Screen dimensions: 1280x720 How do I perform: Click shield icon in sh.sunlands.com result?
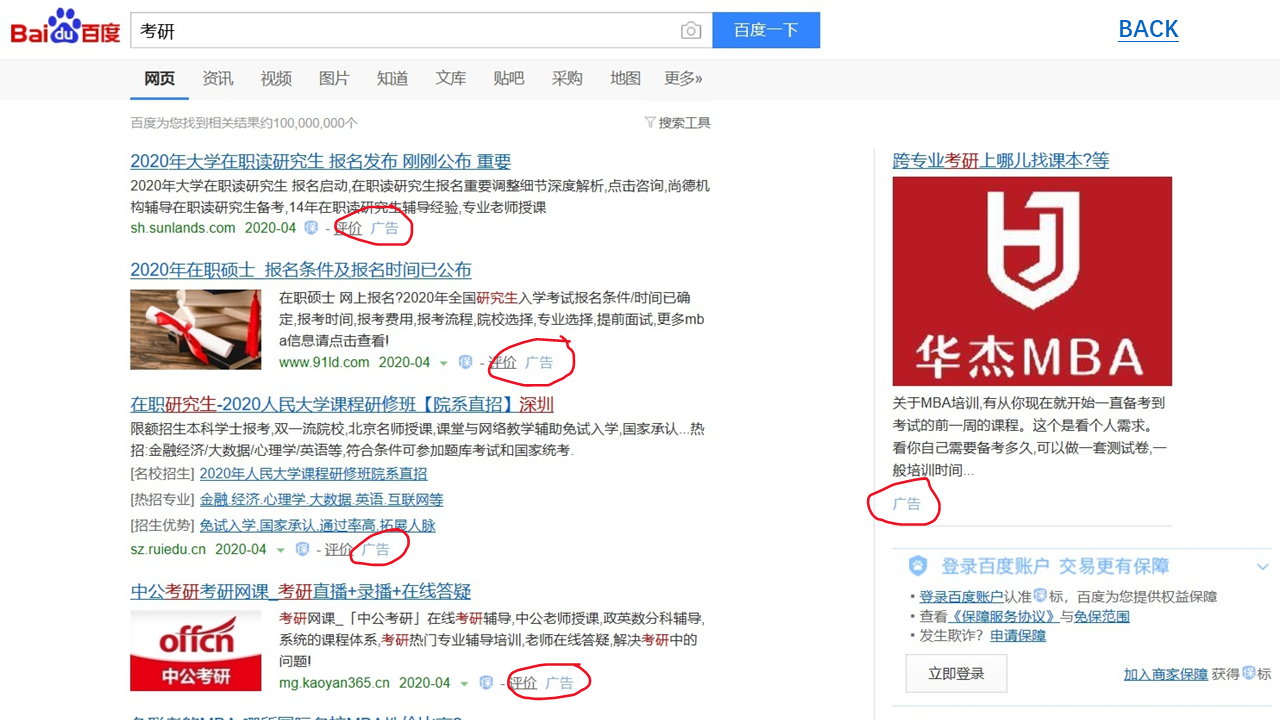point(312,228)
